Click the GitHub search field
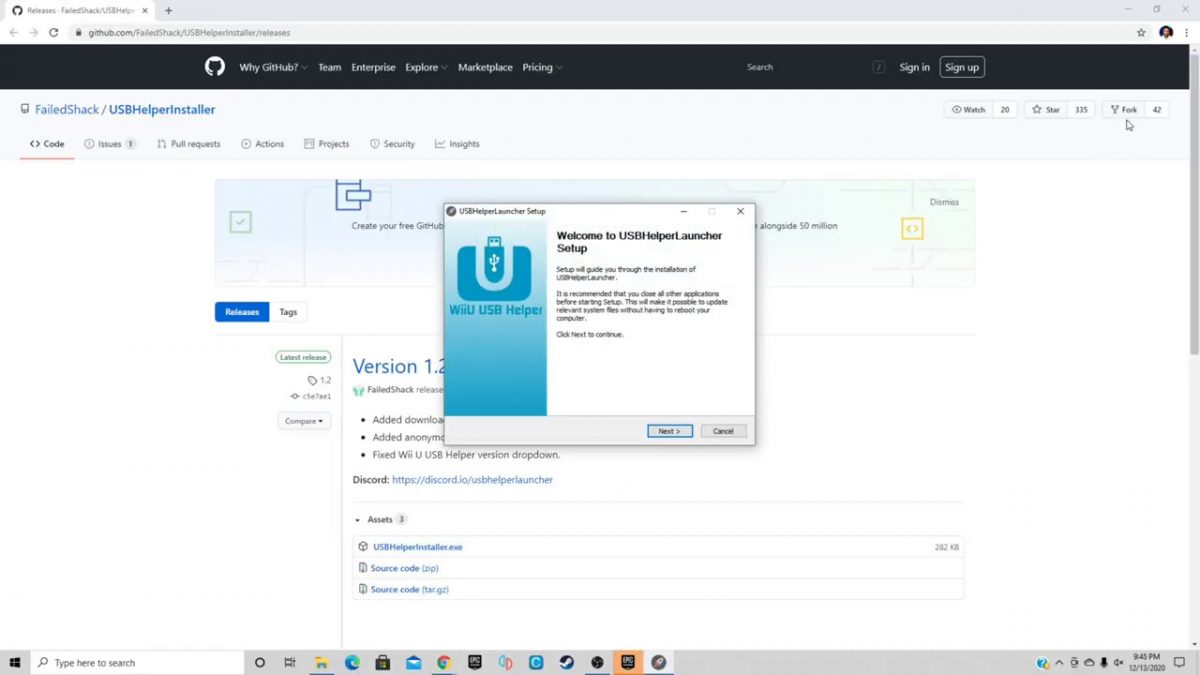 [x=800, y=67]
